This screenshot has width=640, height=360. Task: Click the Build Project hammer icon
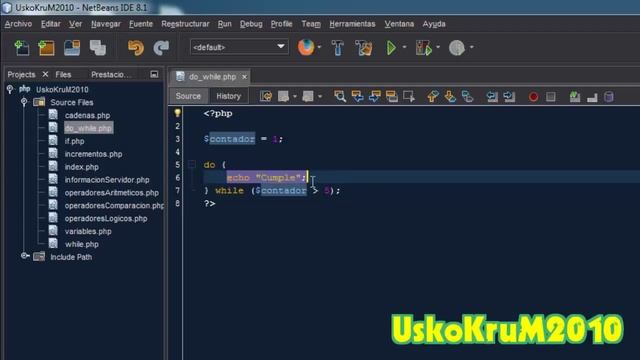pyautogui.click(x=338, y=48)
